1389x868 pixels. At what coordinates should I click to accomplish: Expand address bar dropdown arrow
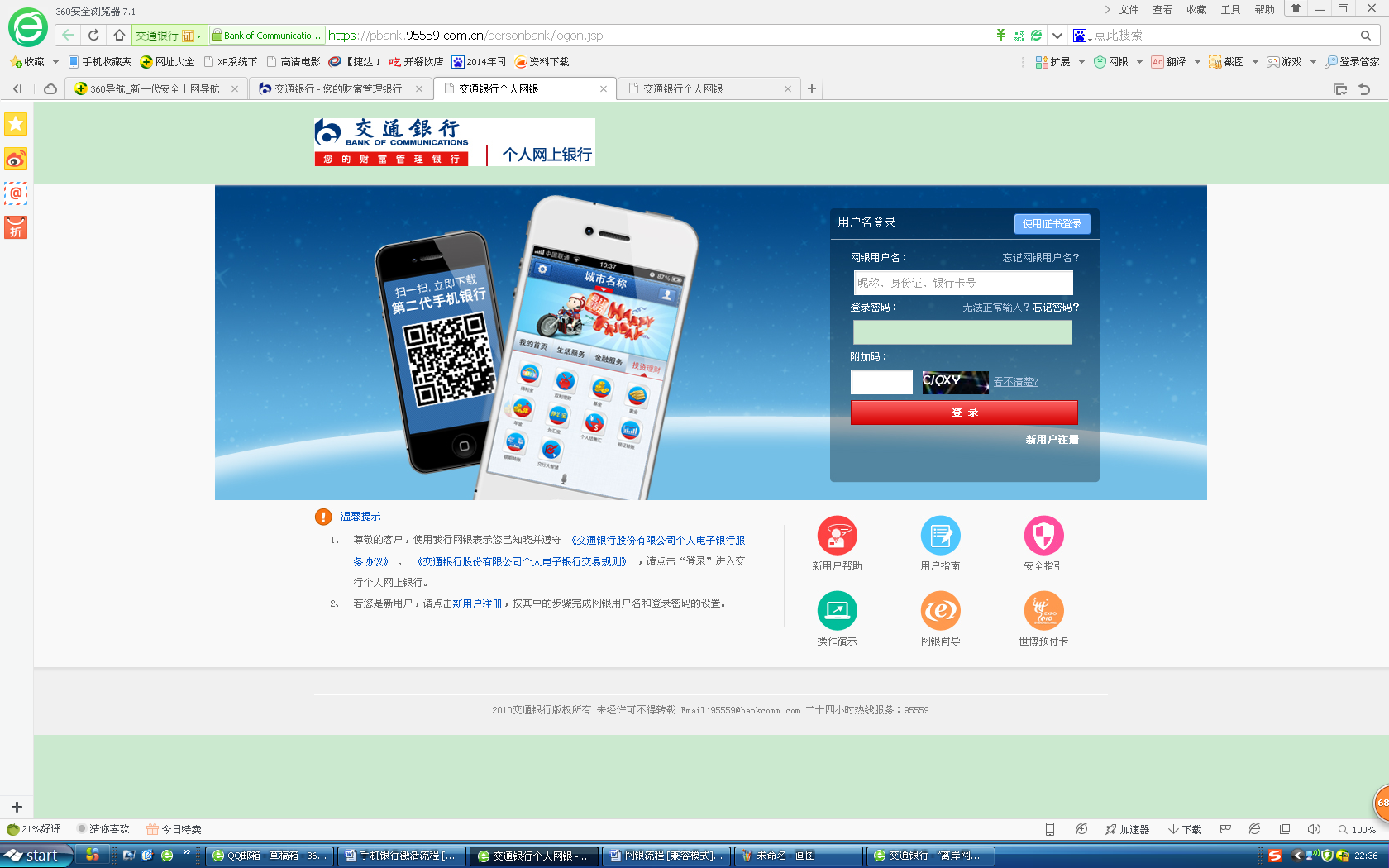pos(1057,36)
